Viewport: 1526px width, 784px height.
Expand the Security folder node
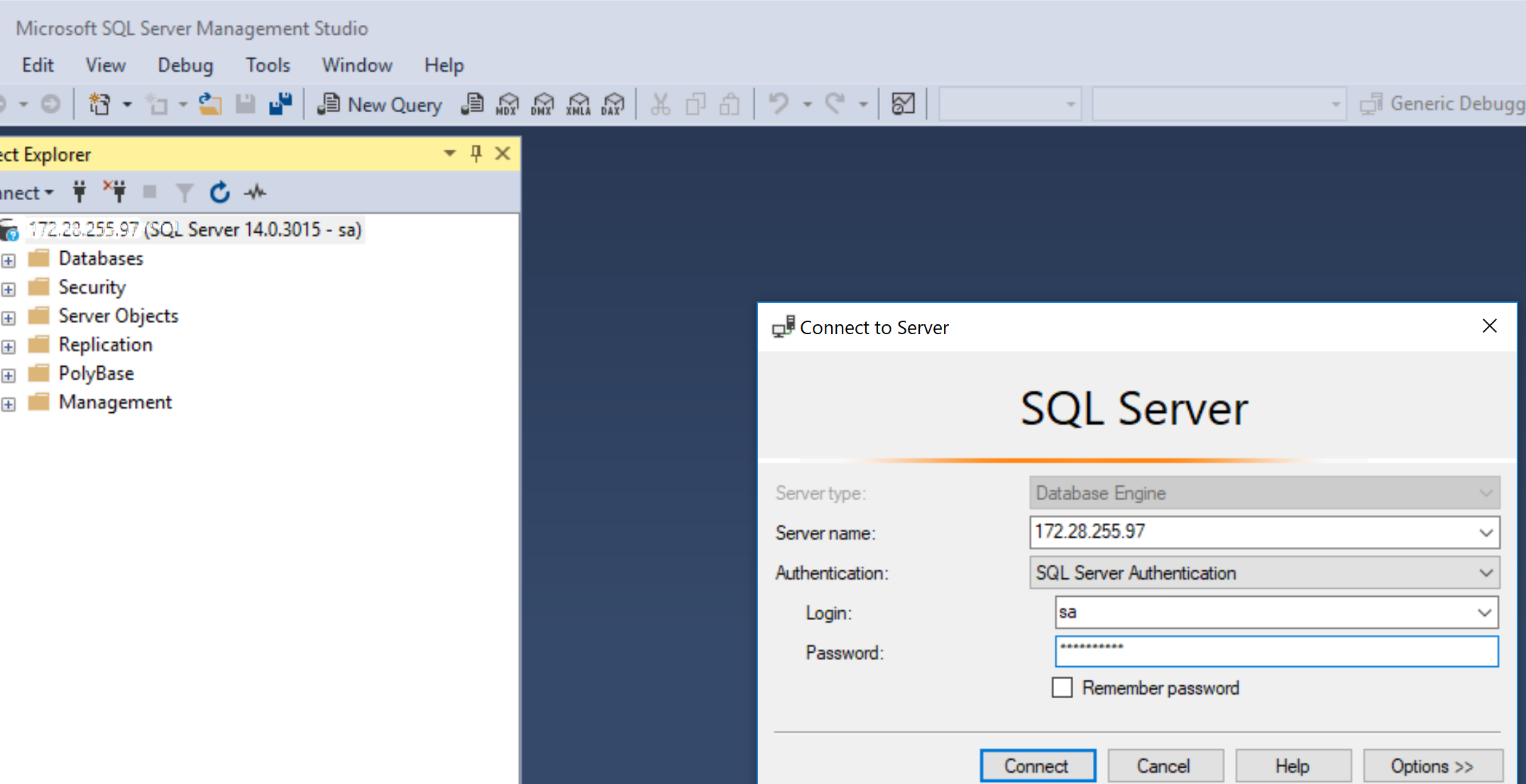point(9,289)
